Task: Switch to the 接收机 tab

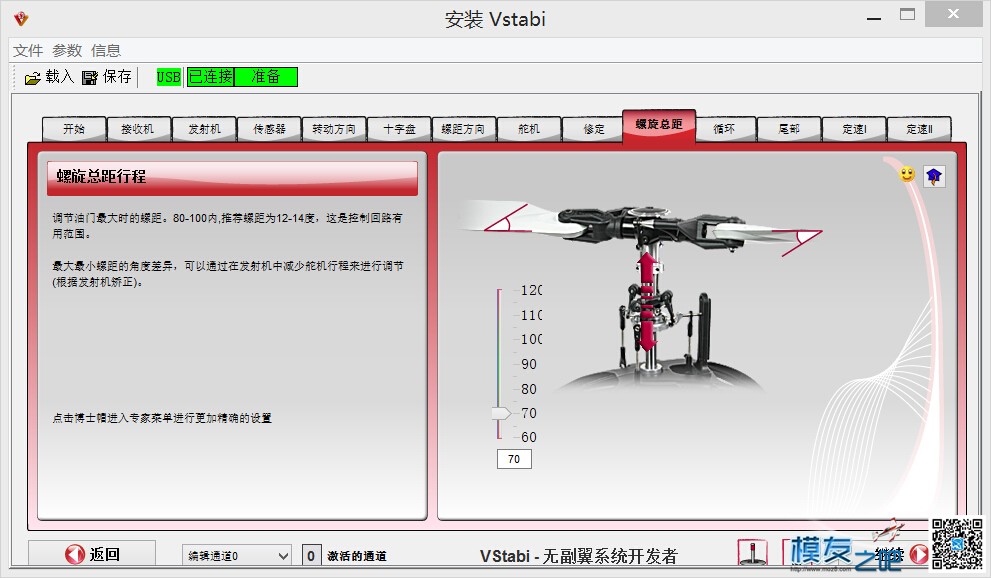Action: coord(138,129)
